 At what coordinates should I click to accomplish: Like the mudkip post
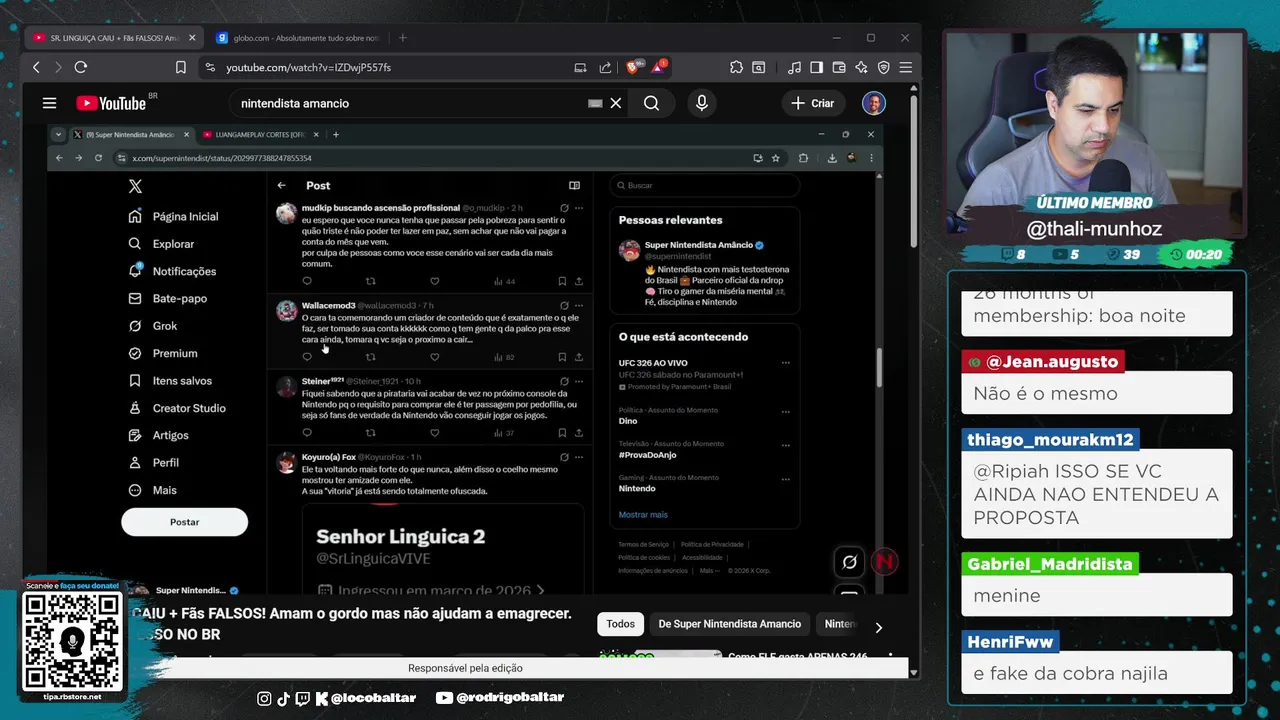coord(434,281)
